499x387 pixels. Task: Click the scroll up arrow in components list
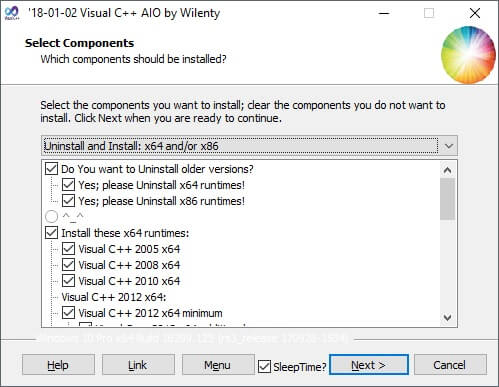(448, 170)
